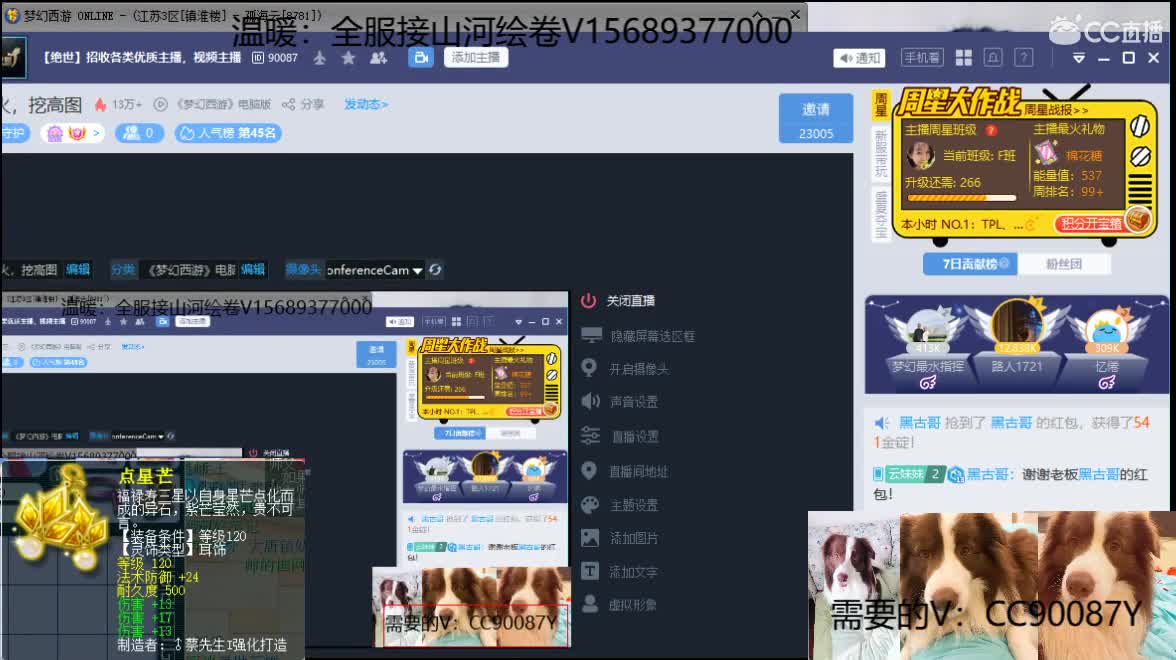Select 声音设置 menu entry
Screen dimensions: 1176x660
(x=633, y=402)
